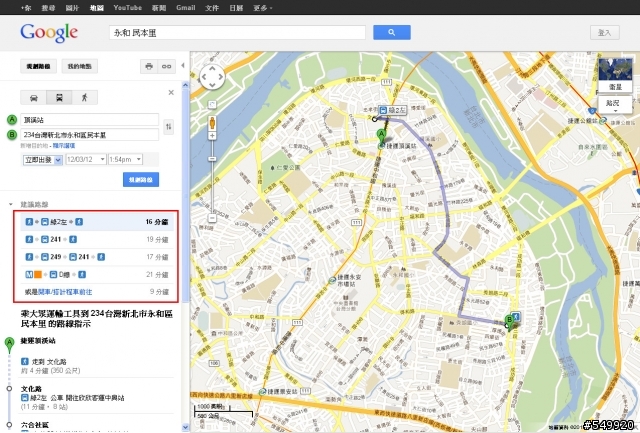Open the 路況 traffic layer dropdown
The height and width of the screenshot is (433, 640).
(615, 105)
